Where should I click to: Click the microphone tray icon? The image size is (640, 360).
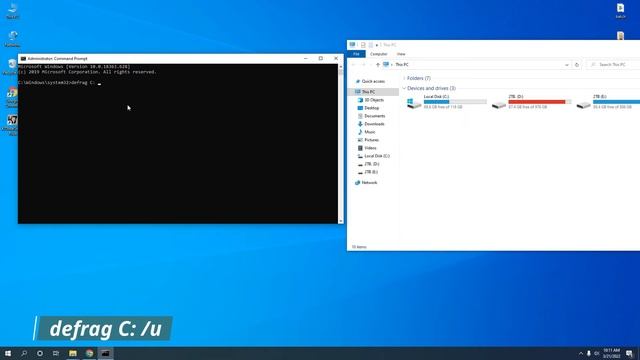point(589,353)
